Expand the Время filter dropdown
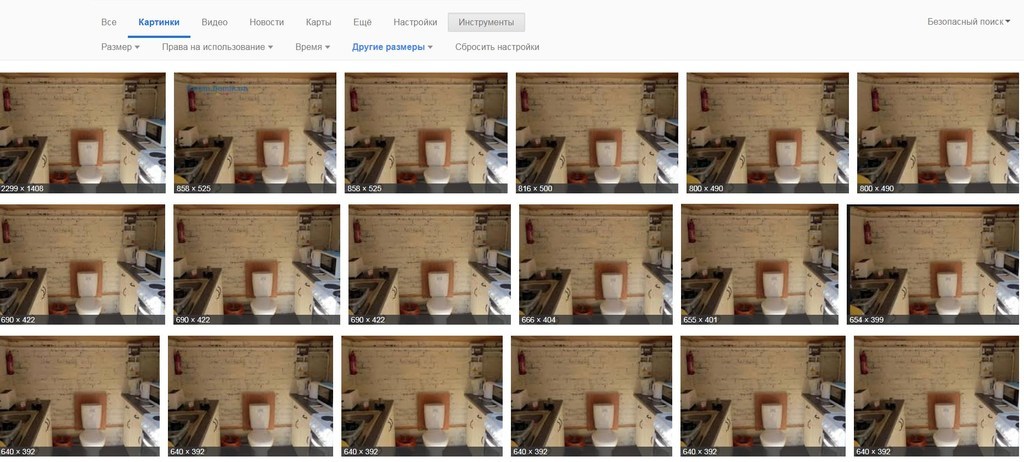The image size is (1024, 462). tap(313, 47)
